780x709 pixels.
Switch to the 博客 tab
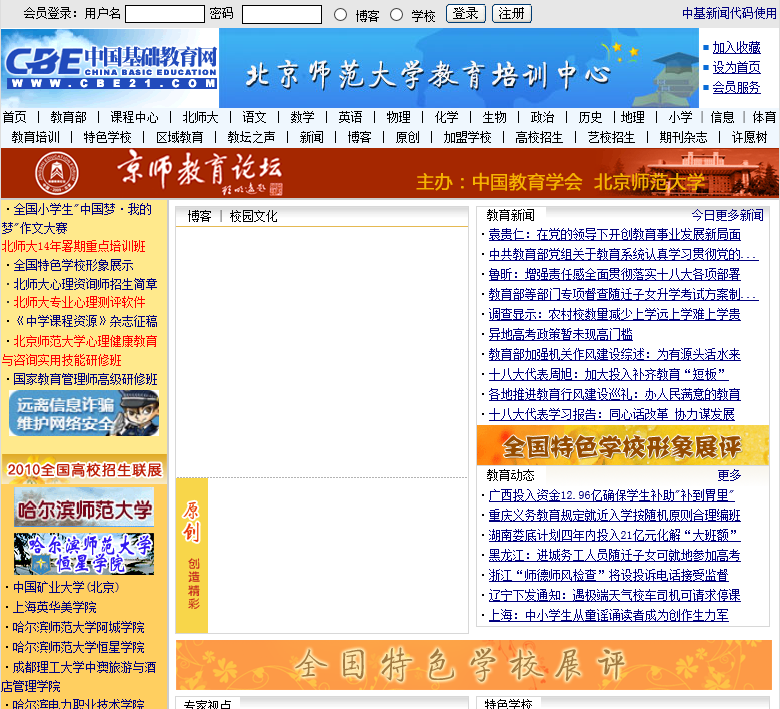click(x=199, y=216)
